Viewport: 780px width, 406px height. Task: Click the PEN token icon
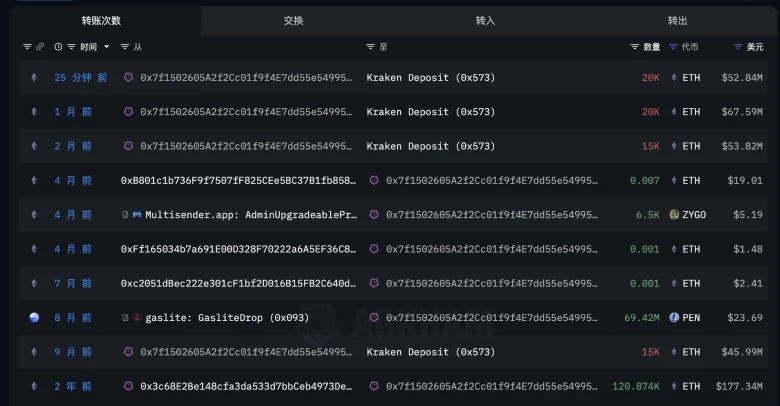(x=674, y=318)
